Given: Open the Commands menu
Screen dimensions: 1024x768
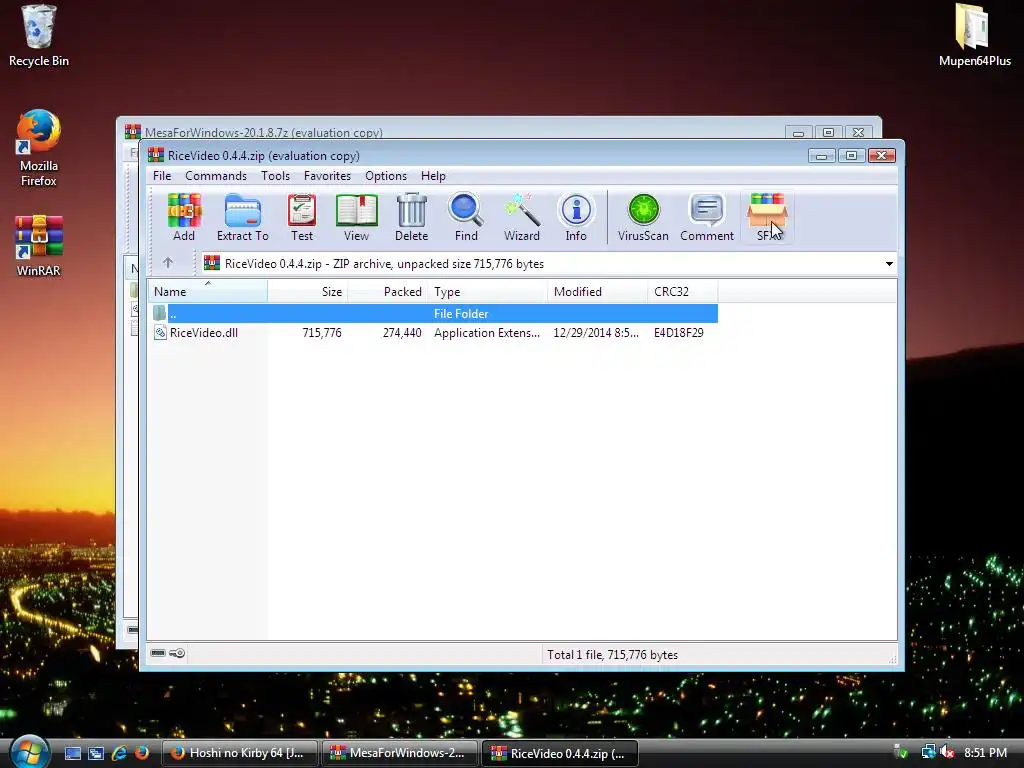Looking at the screenshot, I should pos(216,176).
